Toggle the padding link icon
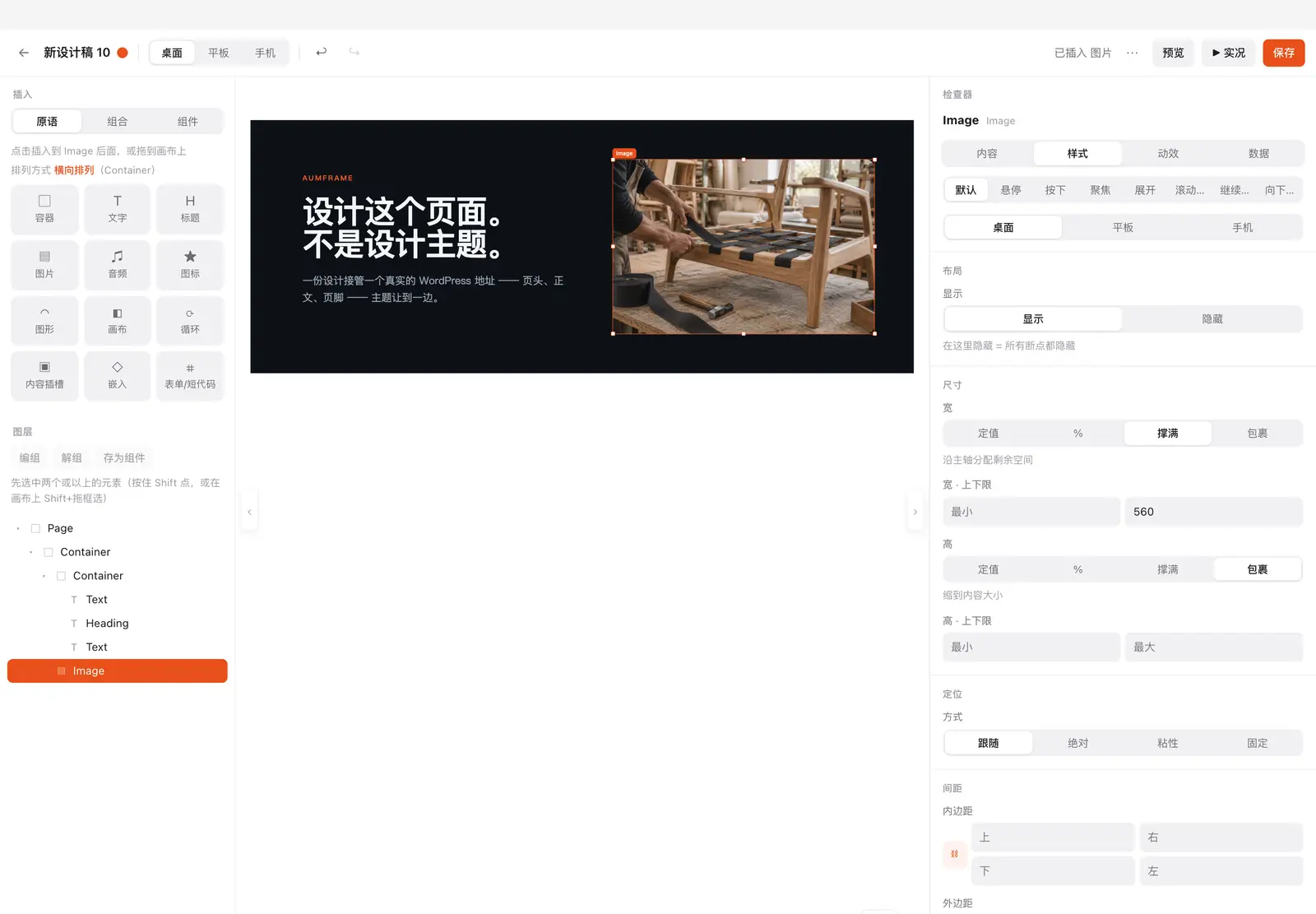The height and width of the screenshot is (914, 1316). pyautogui.click(x=954, y=854)
